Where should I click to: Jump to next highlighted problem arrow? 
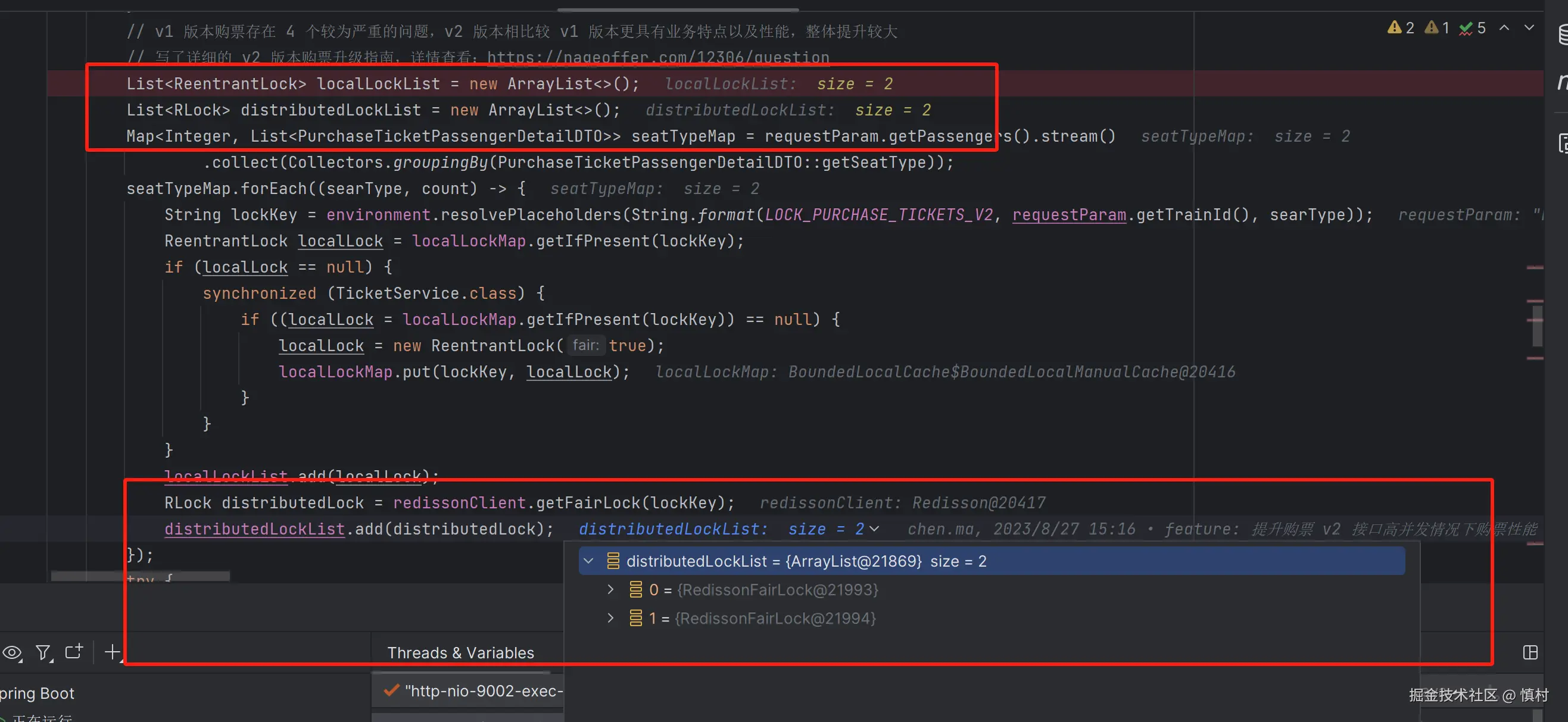[x=1529, y=28]
